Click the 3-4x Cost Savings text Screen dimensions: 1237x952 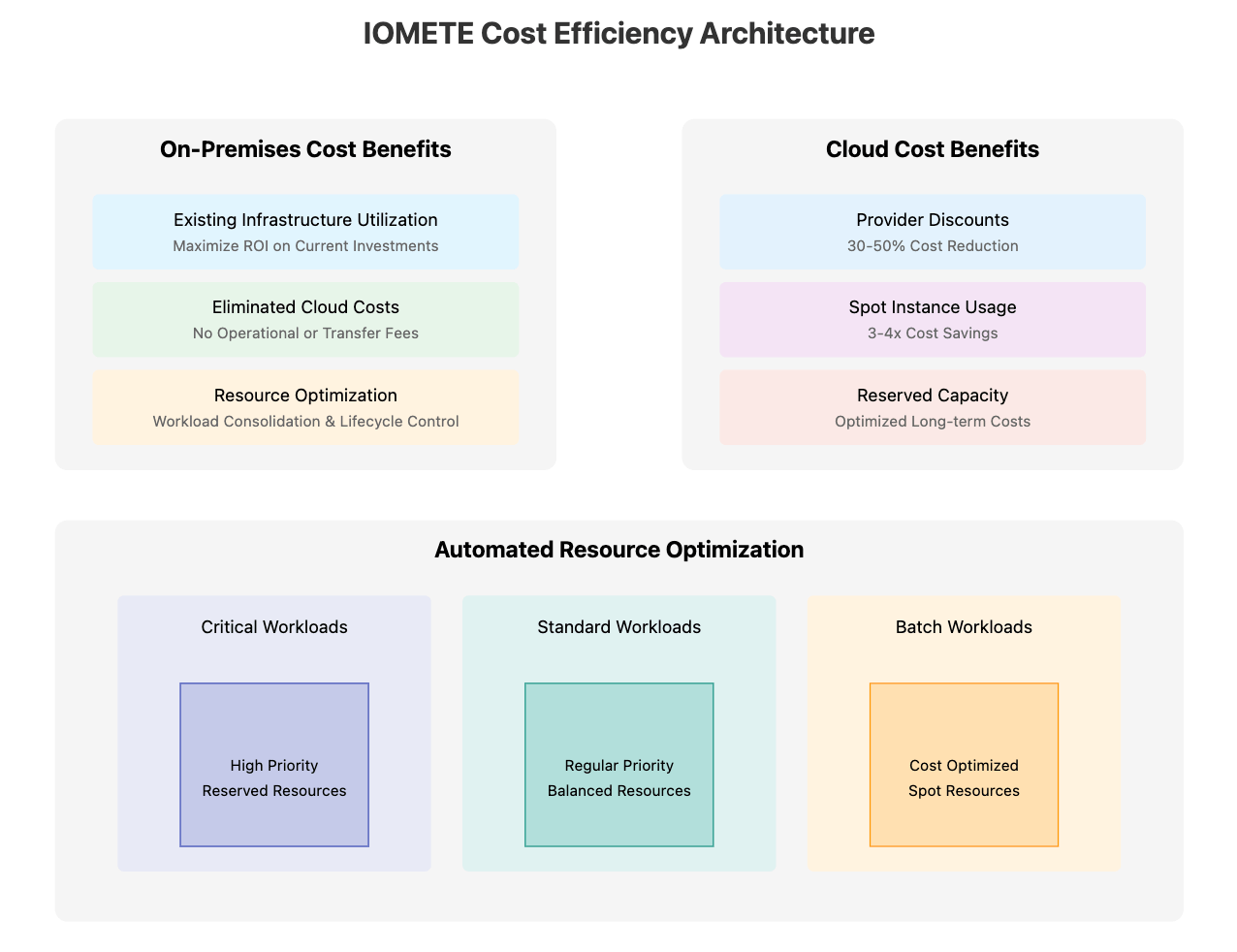coord(933,333)
